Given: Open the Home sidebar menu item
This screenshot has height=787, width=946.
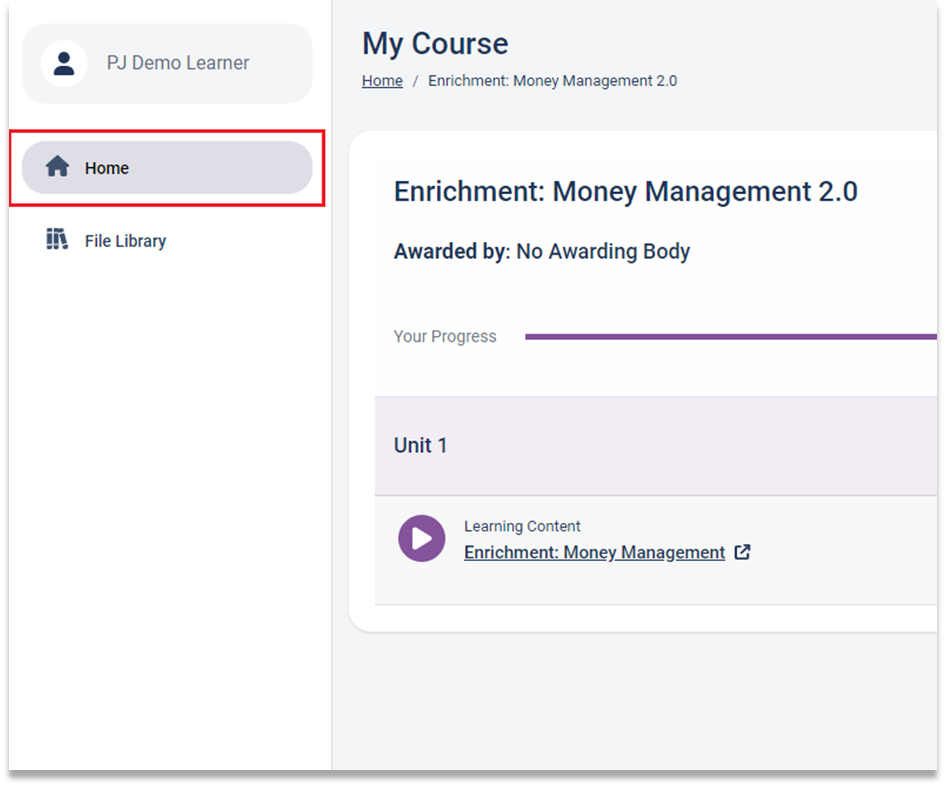Looking at the screenshot, I should (167, 168).
